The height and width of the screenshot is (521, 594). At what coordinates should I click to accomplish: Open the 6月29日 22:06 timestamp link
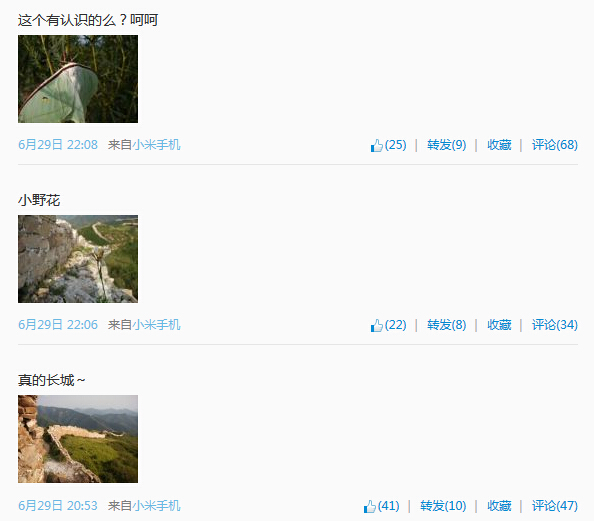pyautogui.click(x=58, y=325)
